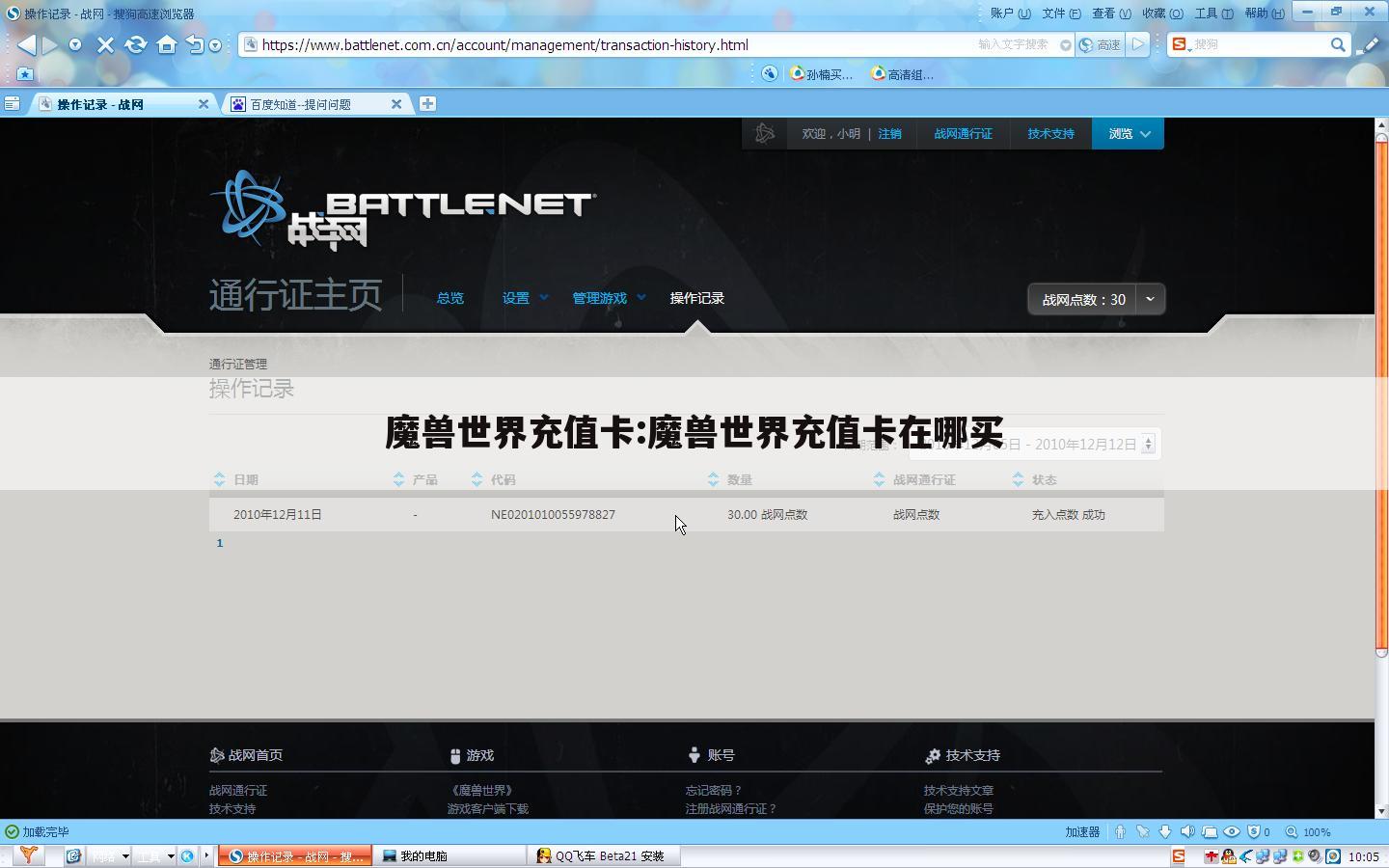Click the Go arrow beside 高速
The width and height of the screenshot is (1389, 868).
point(1138,44)
